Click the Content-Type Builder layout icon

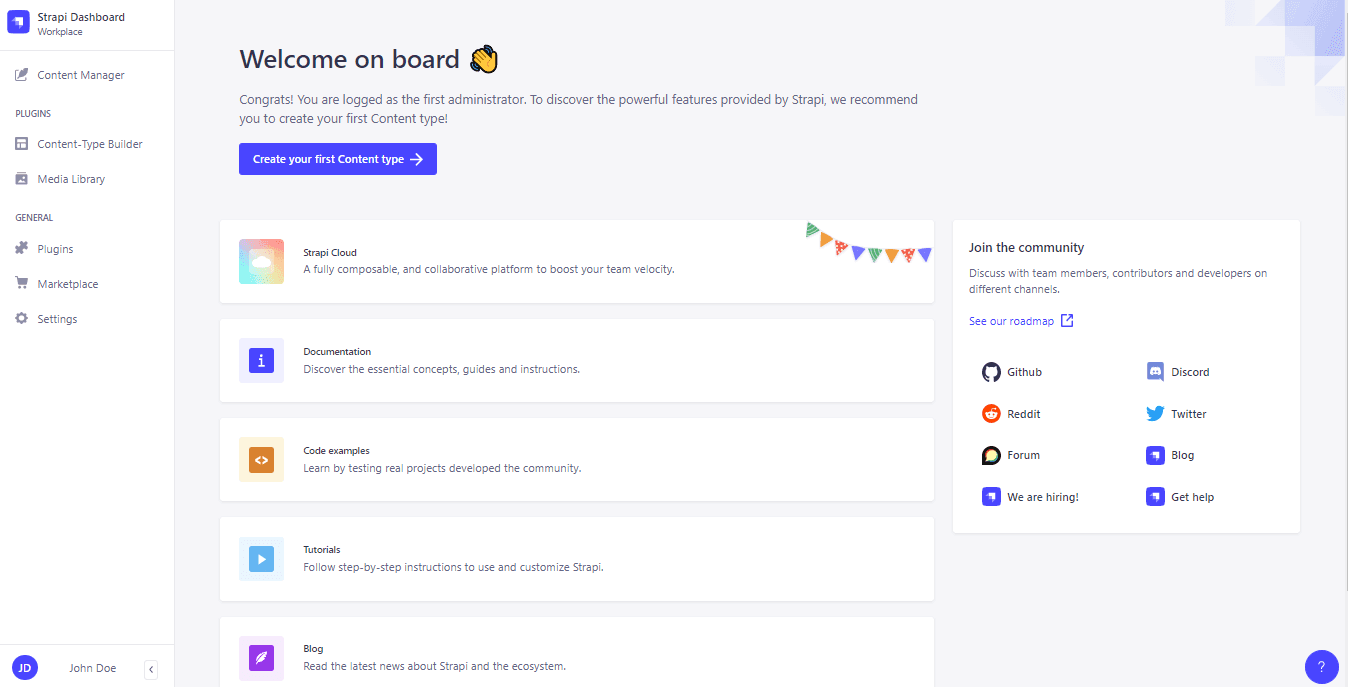[x=21, y=144]
